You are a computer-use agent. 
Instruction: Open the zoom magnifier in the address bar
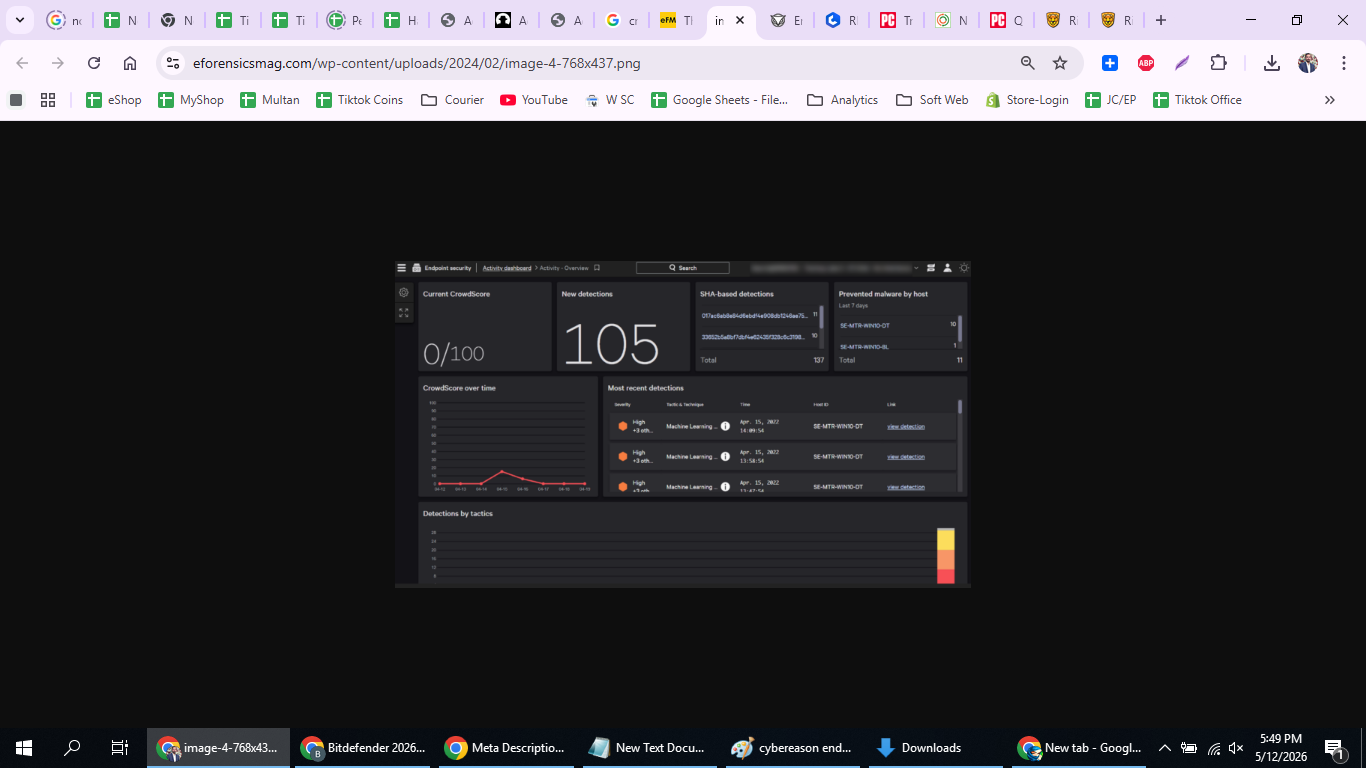1027,63
